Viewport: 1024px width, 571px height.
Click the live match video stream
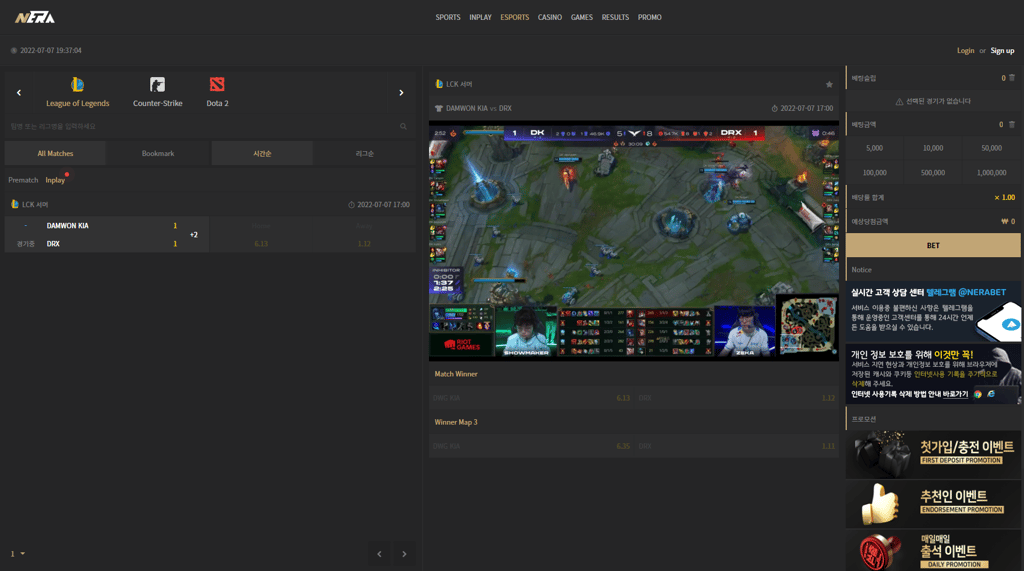[633, 240]
